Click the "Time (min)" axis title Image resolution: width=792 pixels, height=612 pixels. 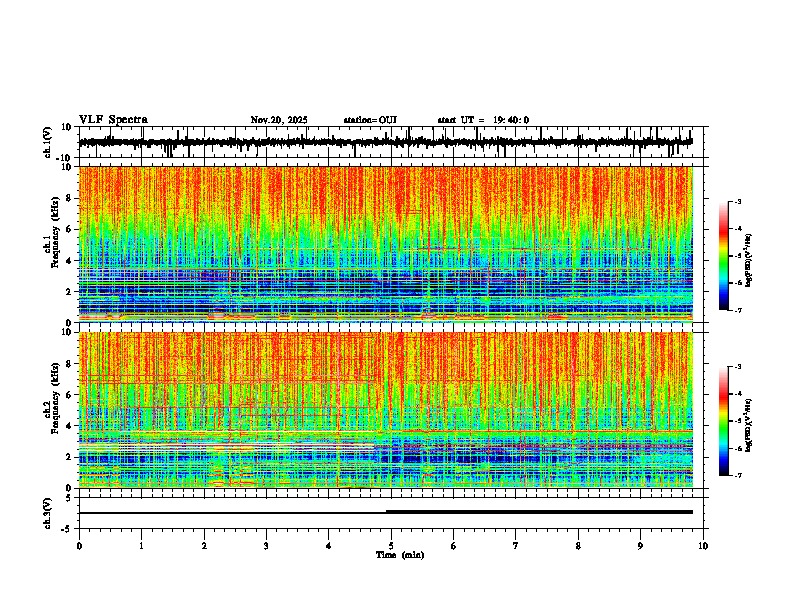click(400, 555)
